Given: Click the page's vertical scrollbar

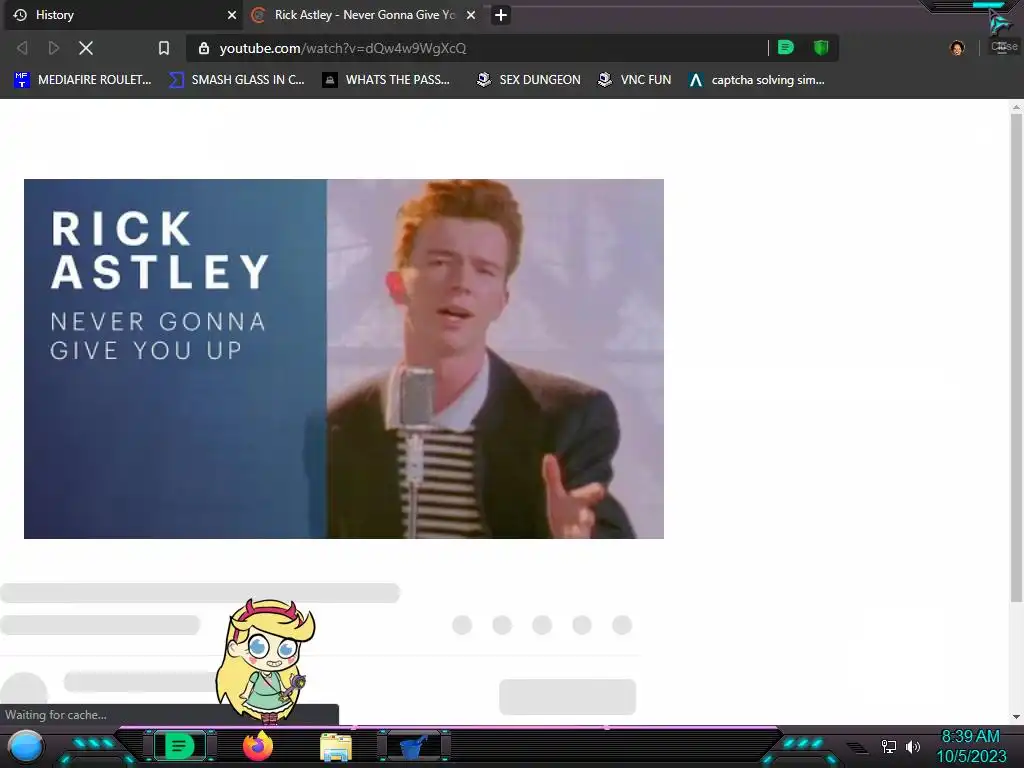Looking at the screenshot, I should [x=1016, y=358].
